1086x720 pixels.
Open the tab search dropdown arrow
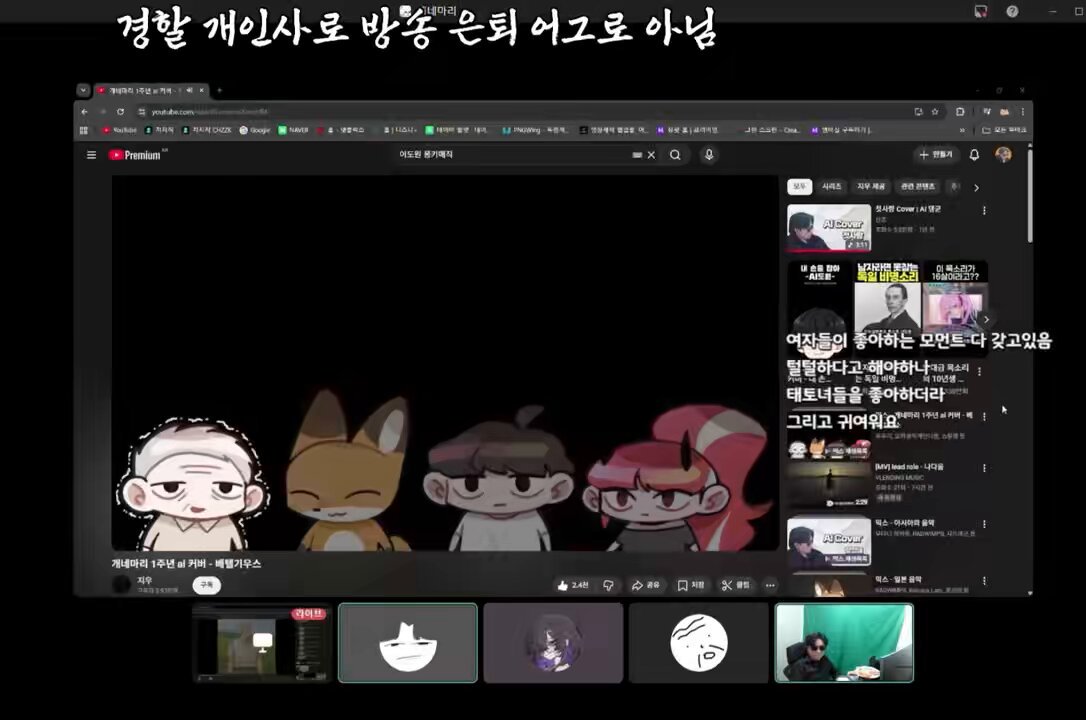[x=83, y=90]
